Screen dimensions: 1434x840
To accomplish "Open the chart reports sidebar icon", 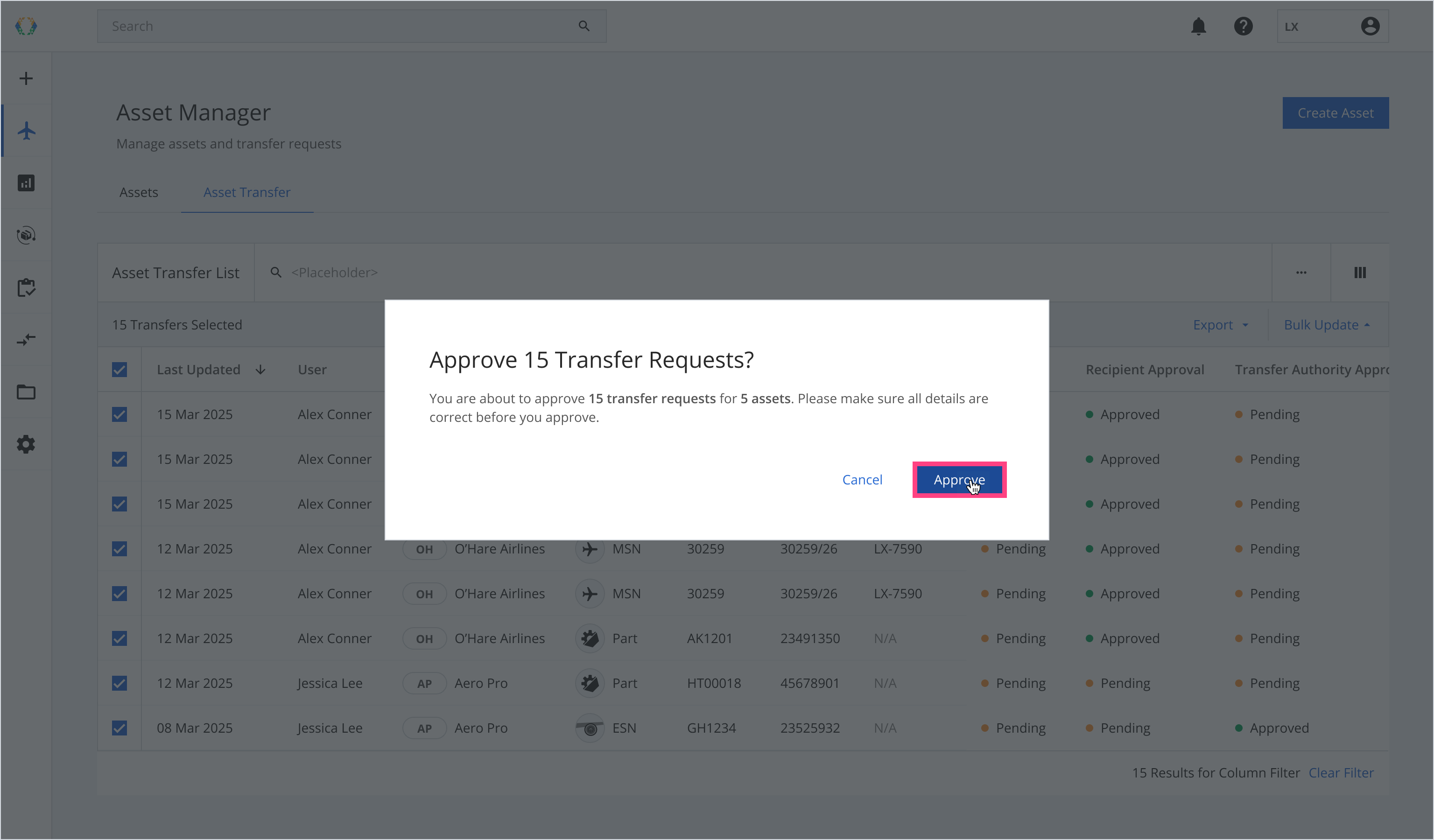I will coord(26,183).
